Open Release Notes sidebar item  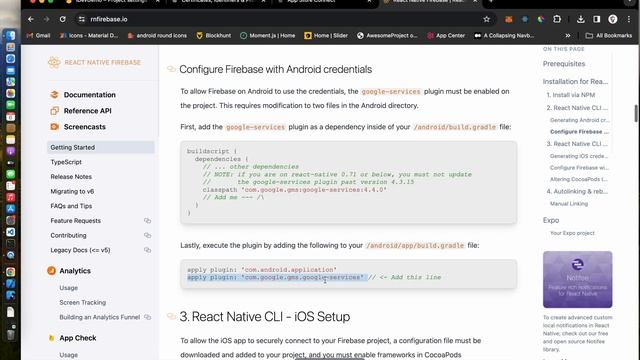pos(71,177)
